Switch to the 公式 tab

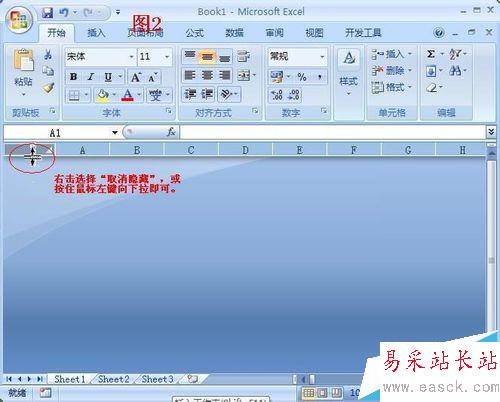click(195, 33)
